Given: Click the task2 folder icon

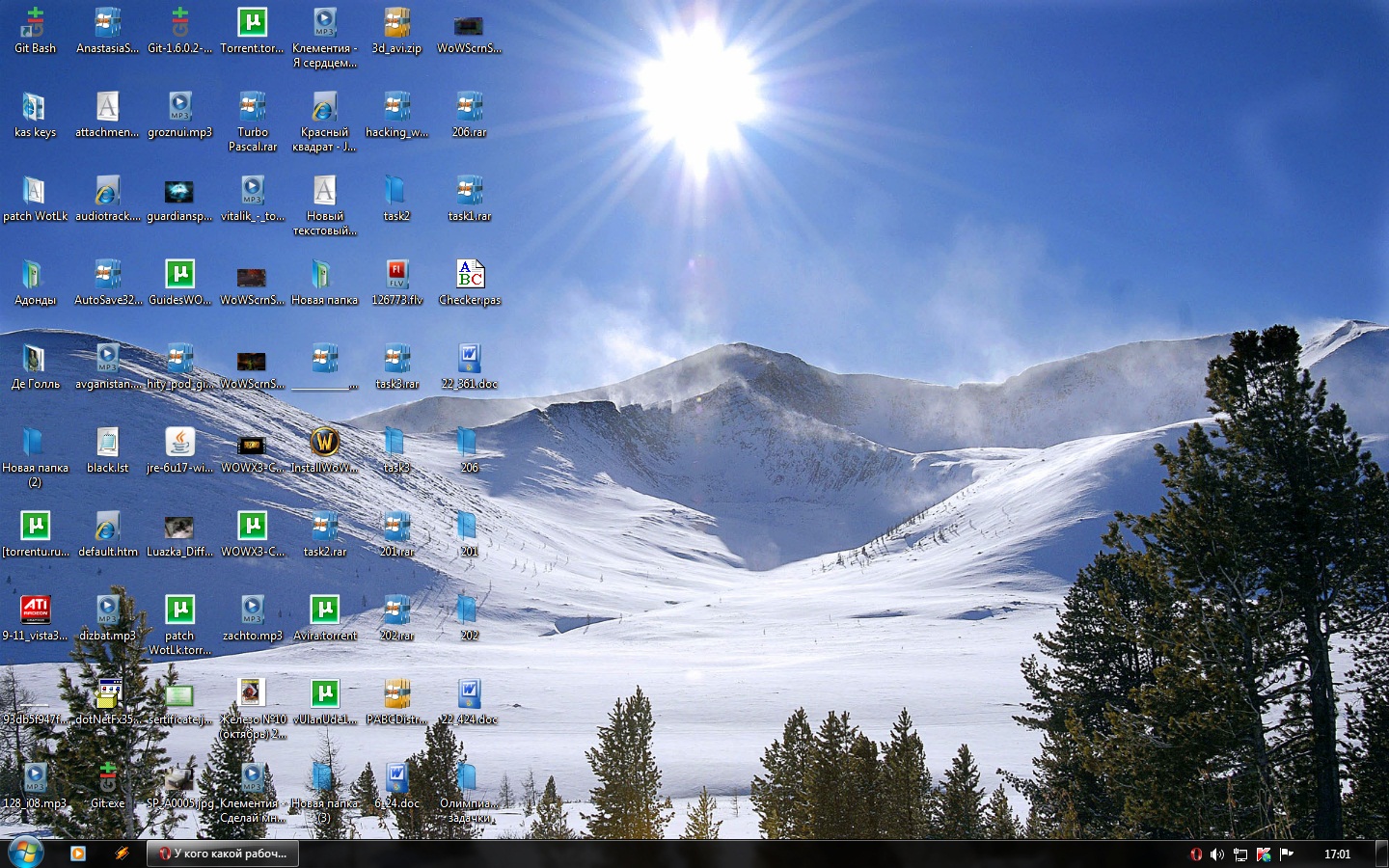Looking at the screenshot, I should (x=396, y=193).
